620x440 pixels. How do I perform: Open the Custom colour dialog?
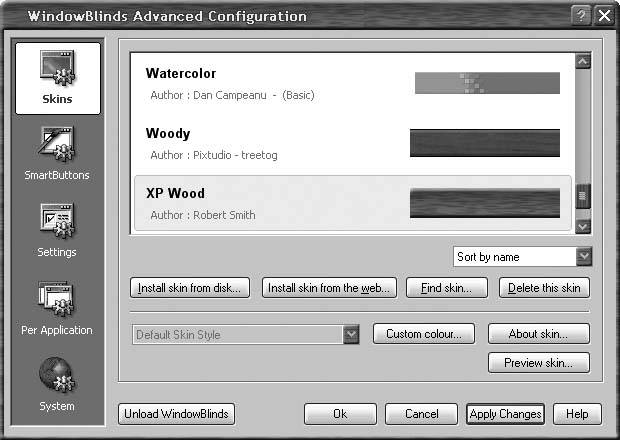(x=424, y=334)
